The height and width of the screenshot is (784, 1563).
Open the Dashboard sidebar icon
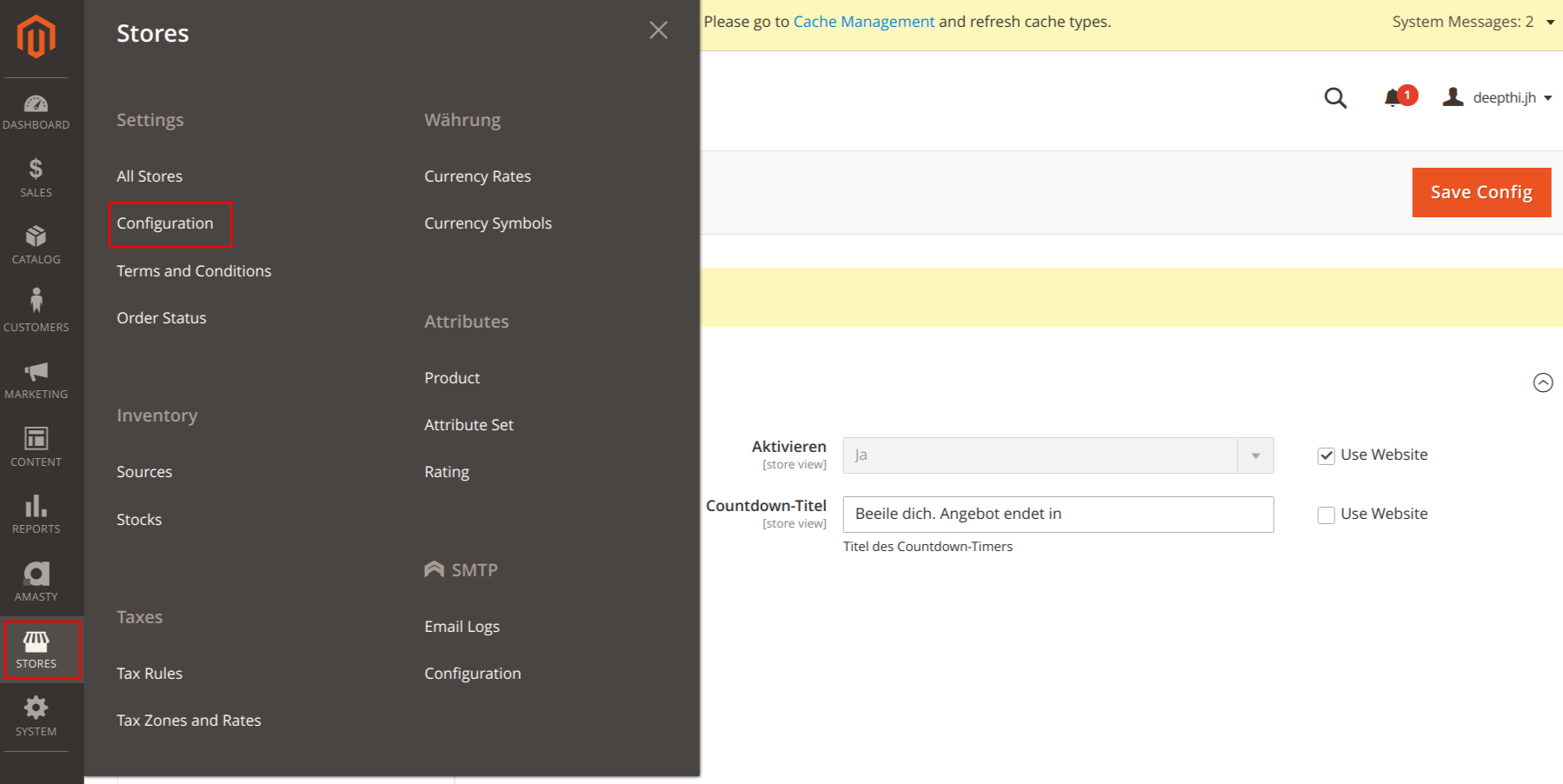(x=36, y=112)
